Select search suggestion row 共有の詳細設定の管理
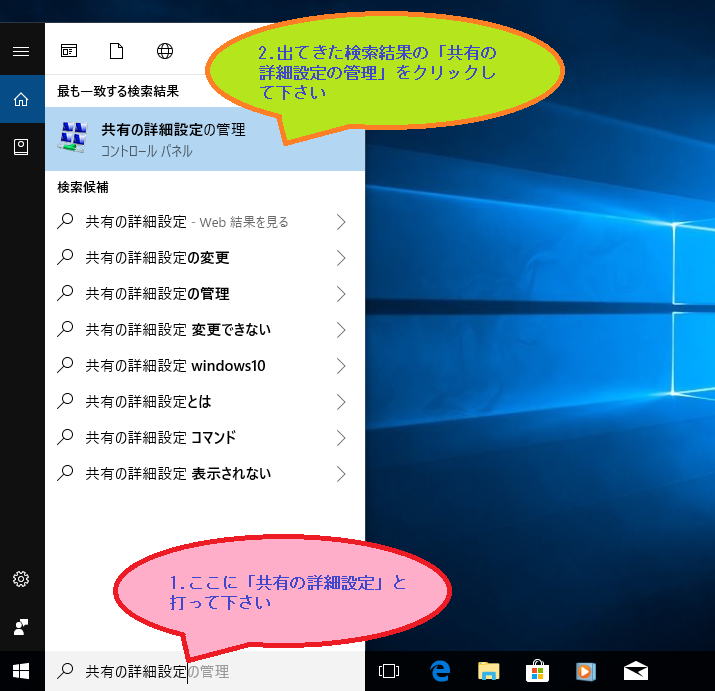This screenshot has width=715, height=691. pos(205,294)
